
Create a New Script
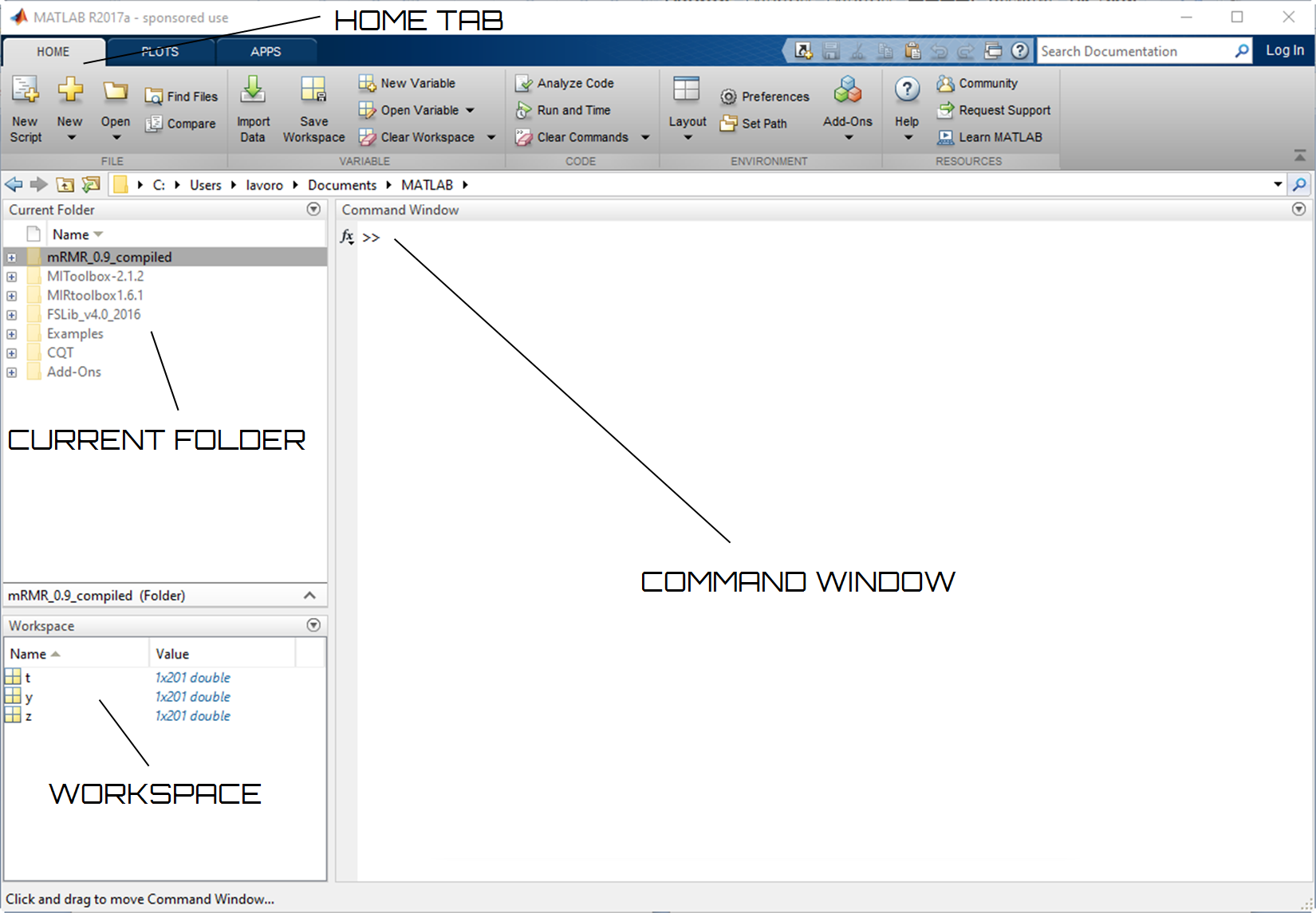(26, 109)
